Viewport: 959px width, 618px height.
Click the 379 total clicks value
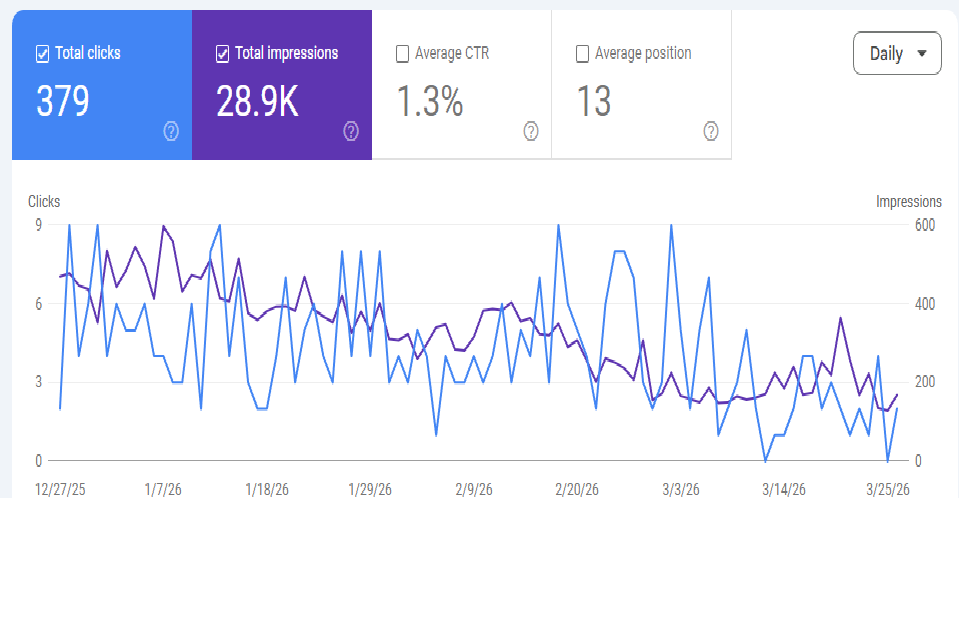(63, 102)
